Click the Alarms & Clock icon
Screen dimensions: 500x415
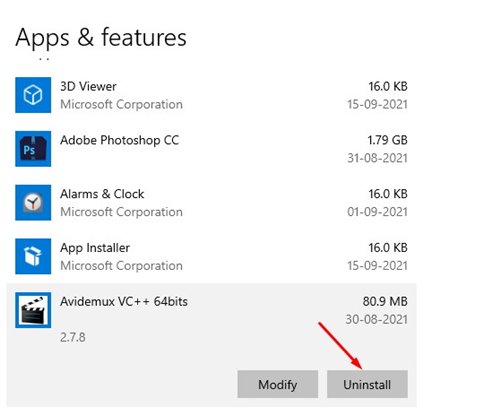click(x=33, y=202)
